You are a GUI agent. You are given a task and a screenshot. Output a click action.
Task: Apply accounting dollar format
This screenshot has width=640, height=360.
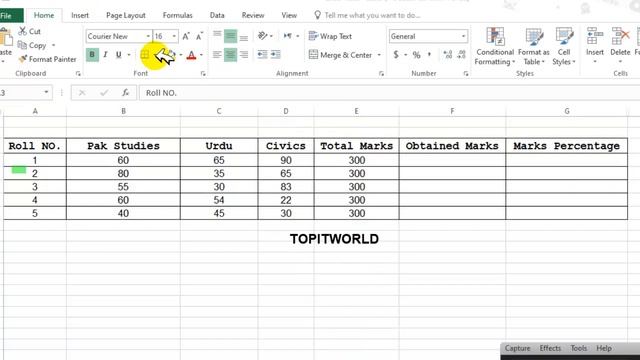[x=396, y=55]
